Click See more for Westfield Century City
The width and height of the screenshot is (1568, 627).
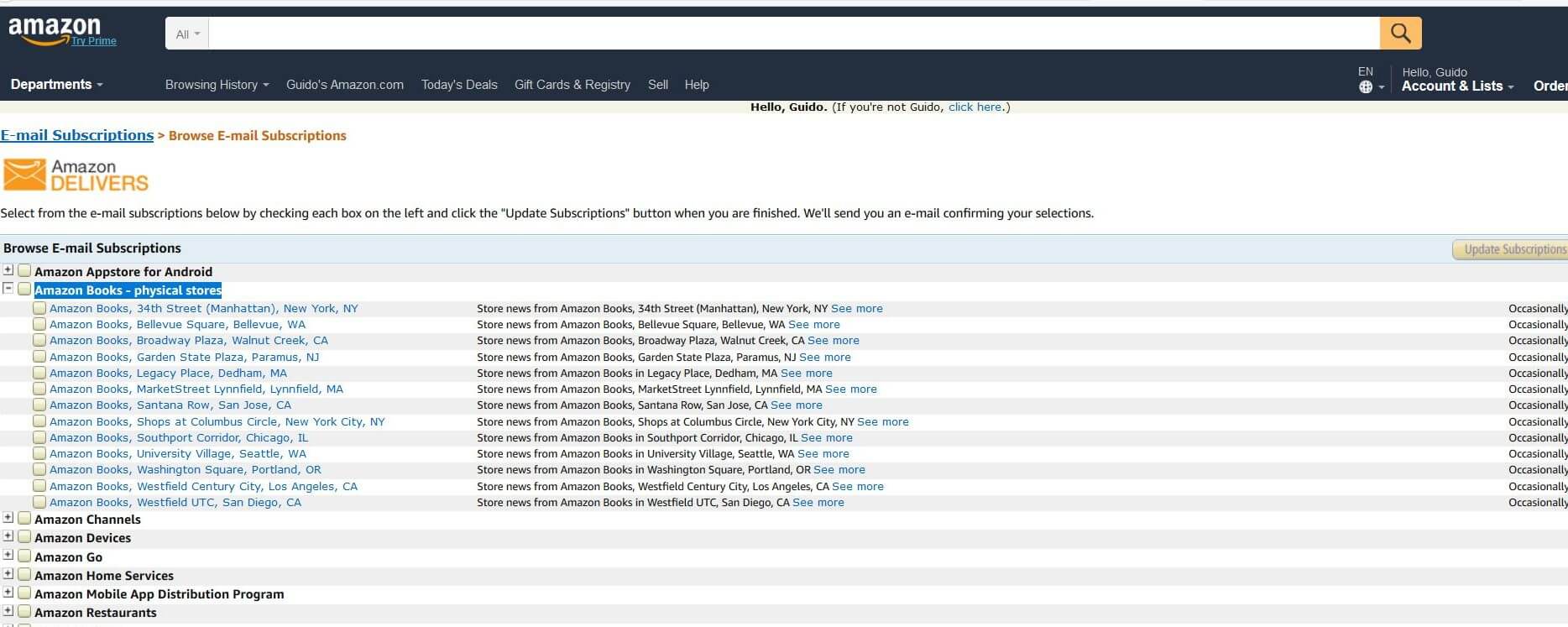(858, 486)
